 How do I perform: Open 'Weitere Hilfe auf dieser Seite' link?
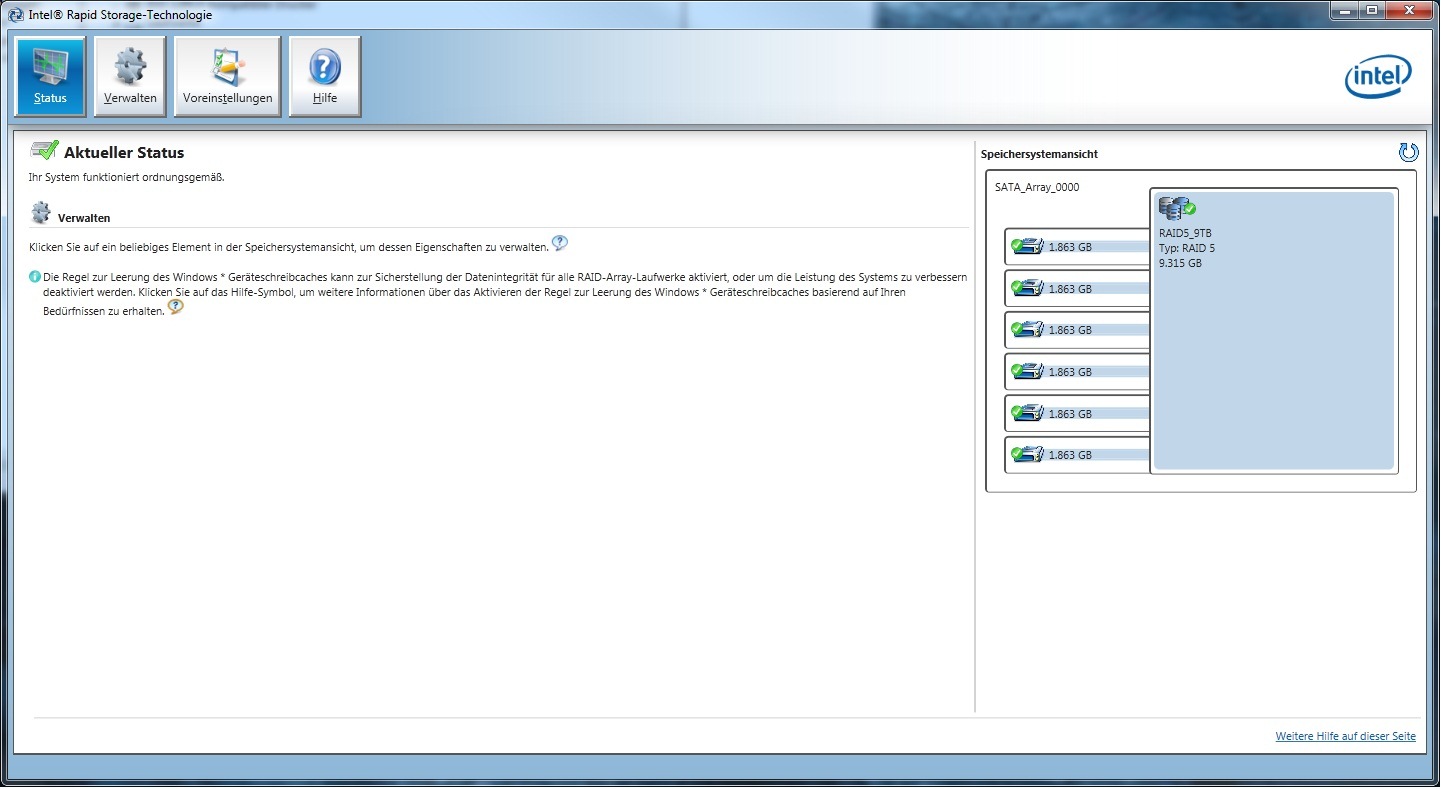pos(1345,736)
